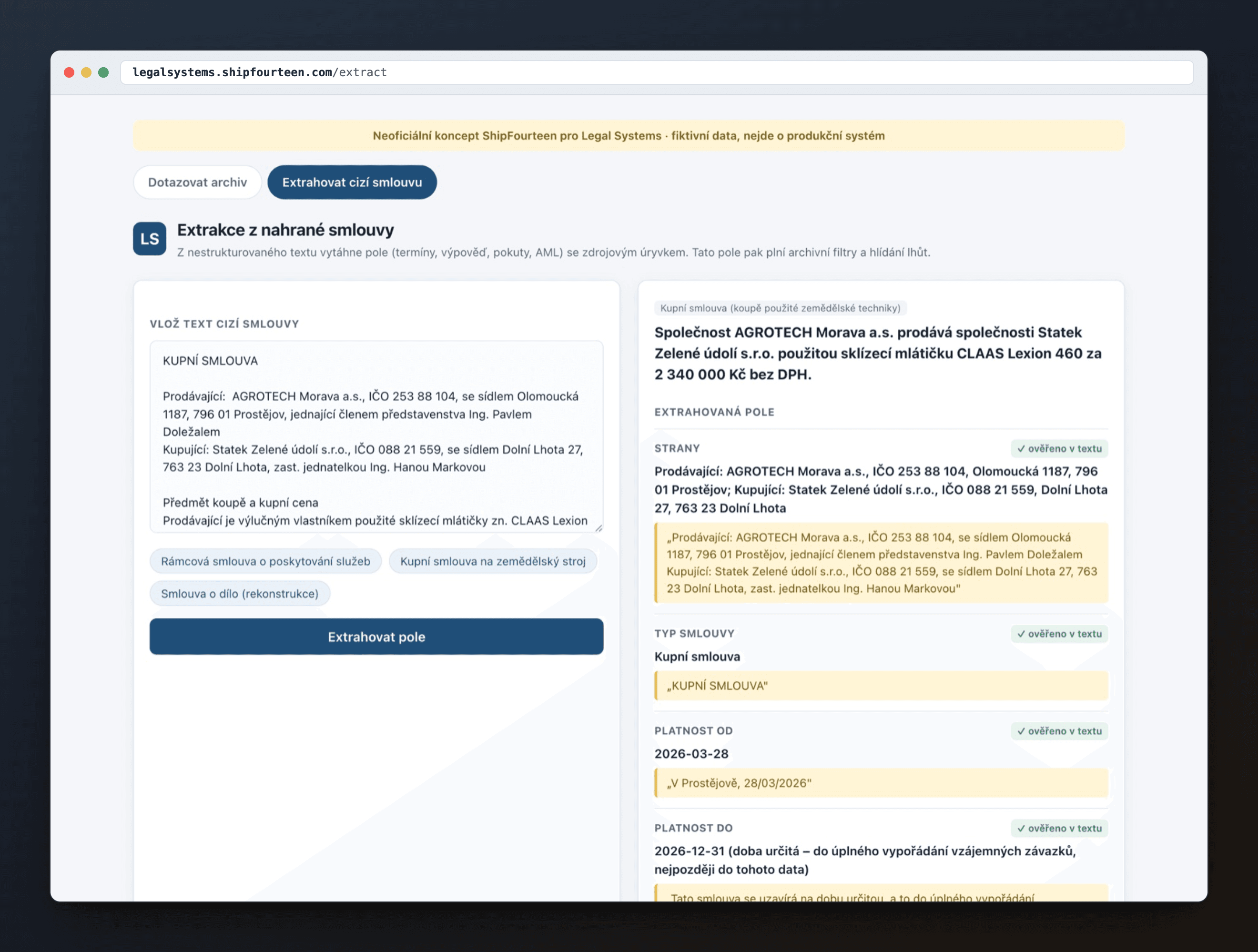Click the extracted value '2026-03-28'

coord(691,753)
